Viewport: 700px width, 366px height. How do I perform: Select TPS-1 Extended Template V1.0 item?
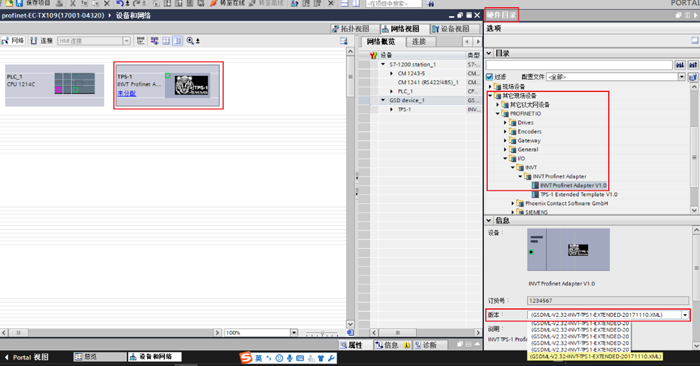click(579, 194)
